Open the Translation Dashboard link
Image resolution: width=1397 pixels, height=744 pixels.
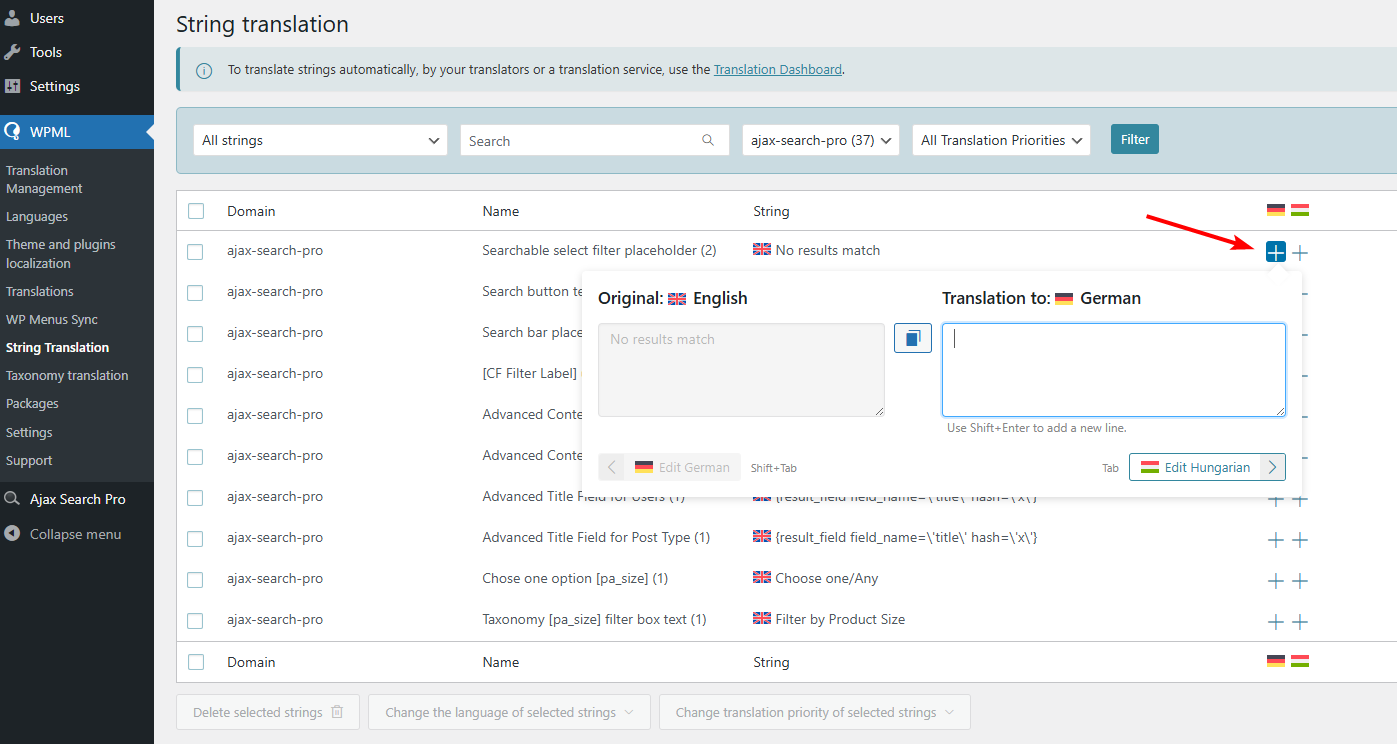tap(777, 70)
